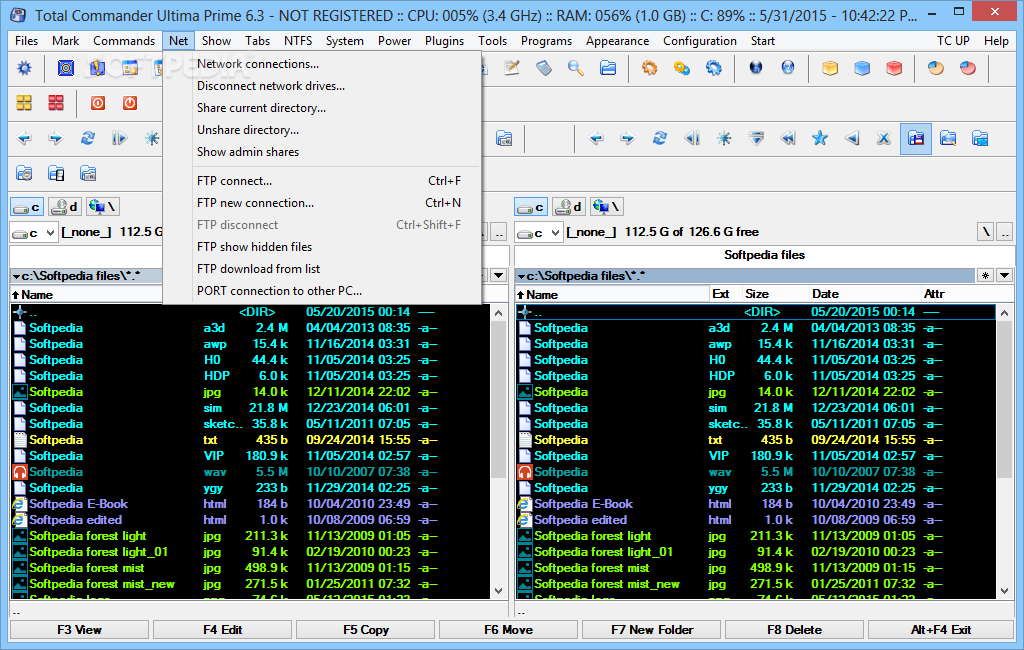Click the downward triangle filter icon
1024x650 pixels.
pos(756,138)
